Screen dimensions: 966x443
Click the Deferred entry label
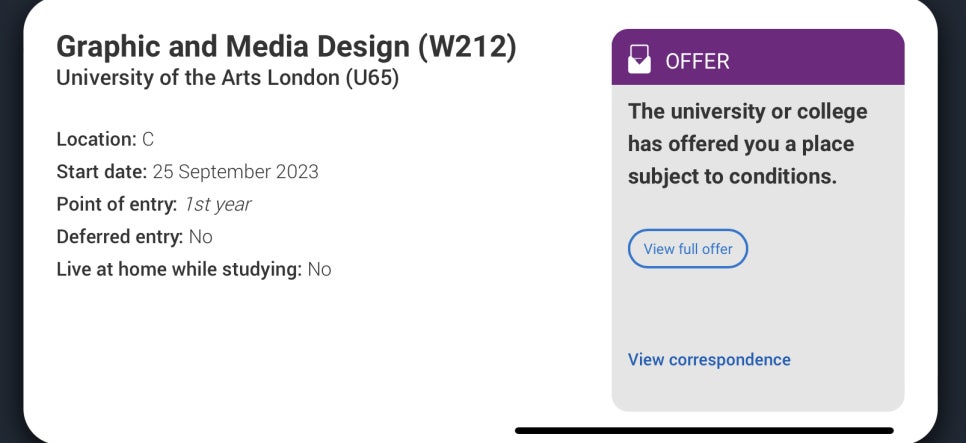point(120,237)
